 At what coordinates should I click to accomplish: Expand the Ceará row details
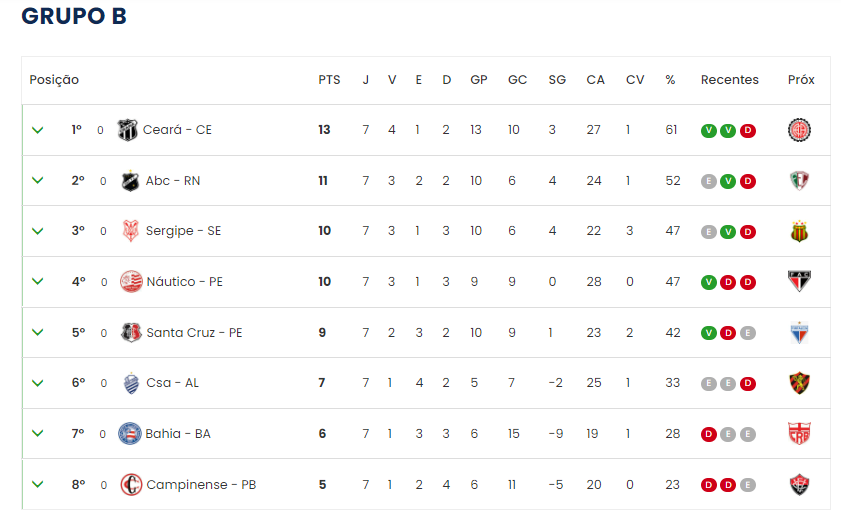click(x=38, y=130)
